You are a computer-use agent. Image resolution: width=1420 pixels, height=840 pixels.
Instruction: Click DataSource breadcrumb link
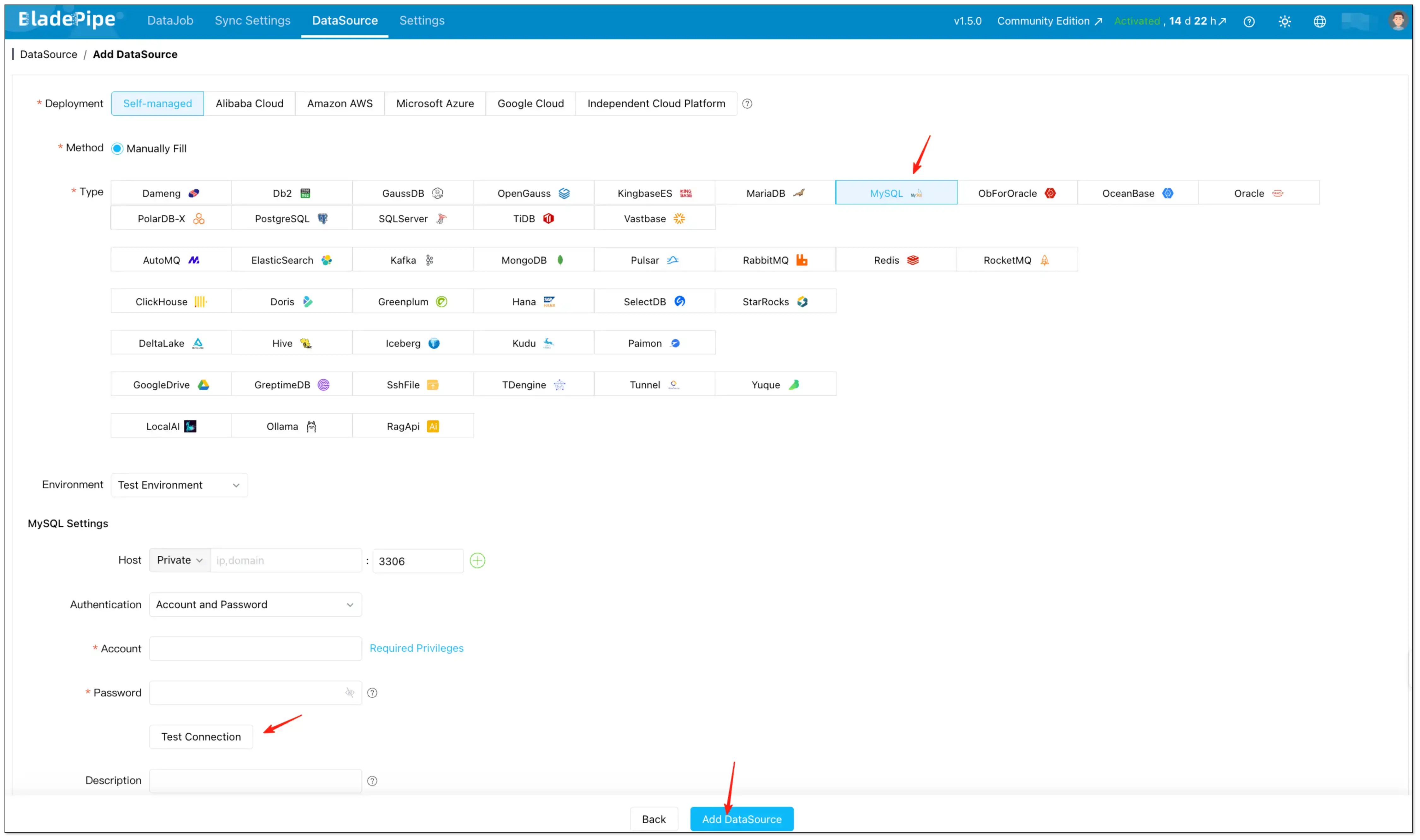(49, 54)
